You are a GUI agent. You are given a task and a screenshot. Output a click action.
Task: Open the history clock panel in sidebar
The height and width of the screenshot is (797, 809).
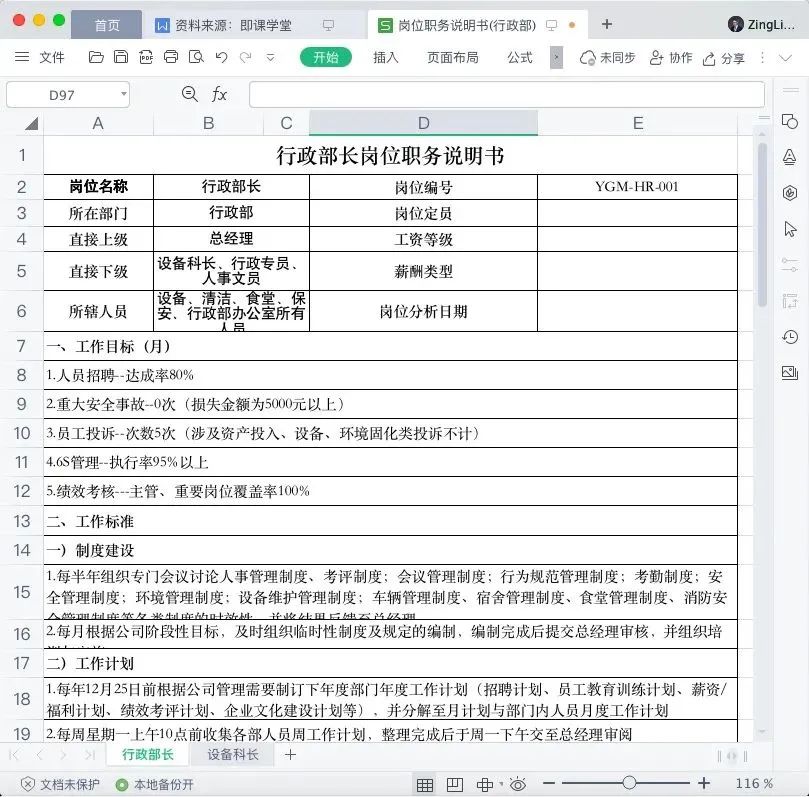click(x=789, y=337)
